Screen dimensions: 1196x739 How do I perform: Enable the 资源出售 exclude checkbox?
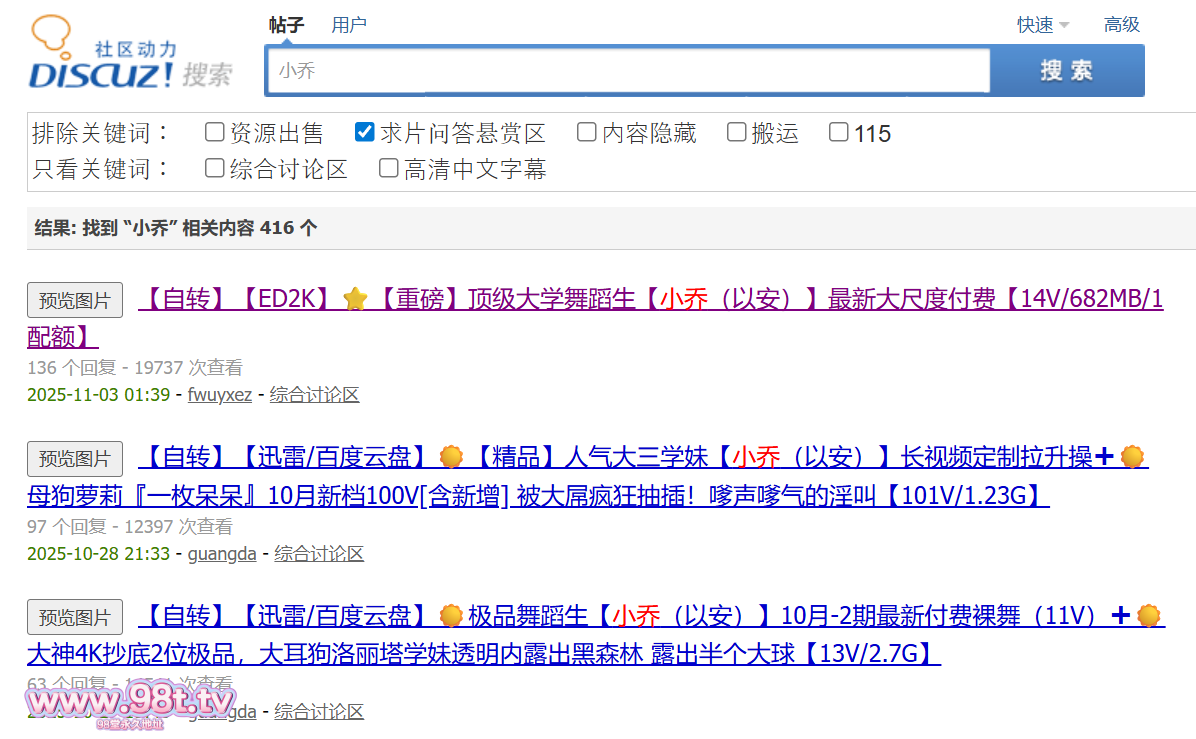point(214,132)
